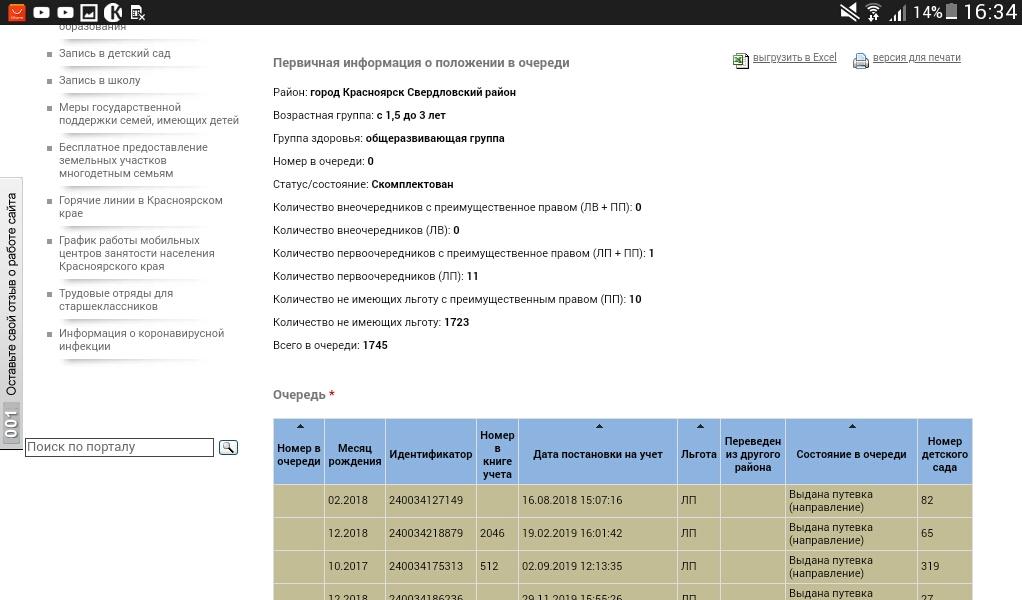Click birth month 02.2018 cell
The image size is (1022, 600).
tap(355, 500)
